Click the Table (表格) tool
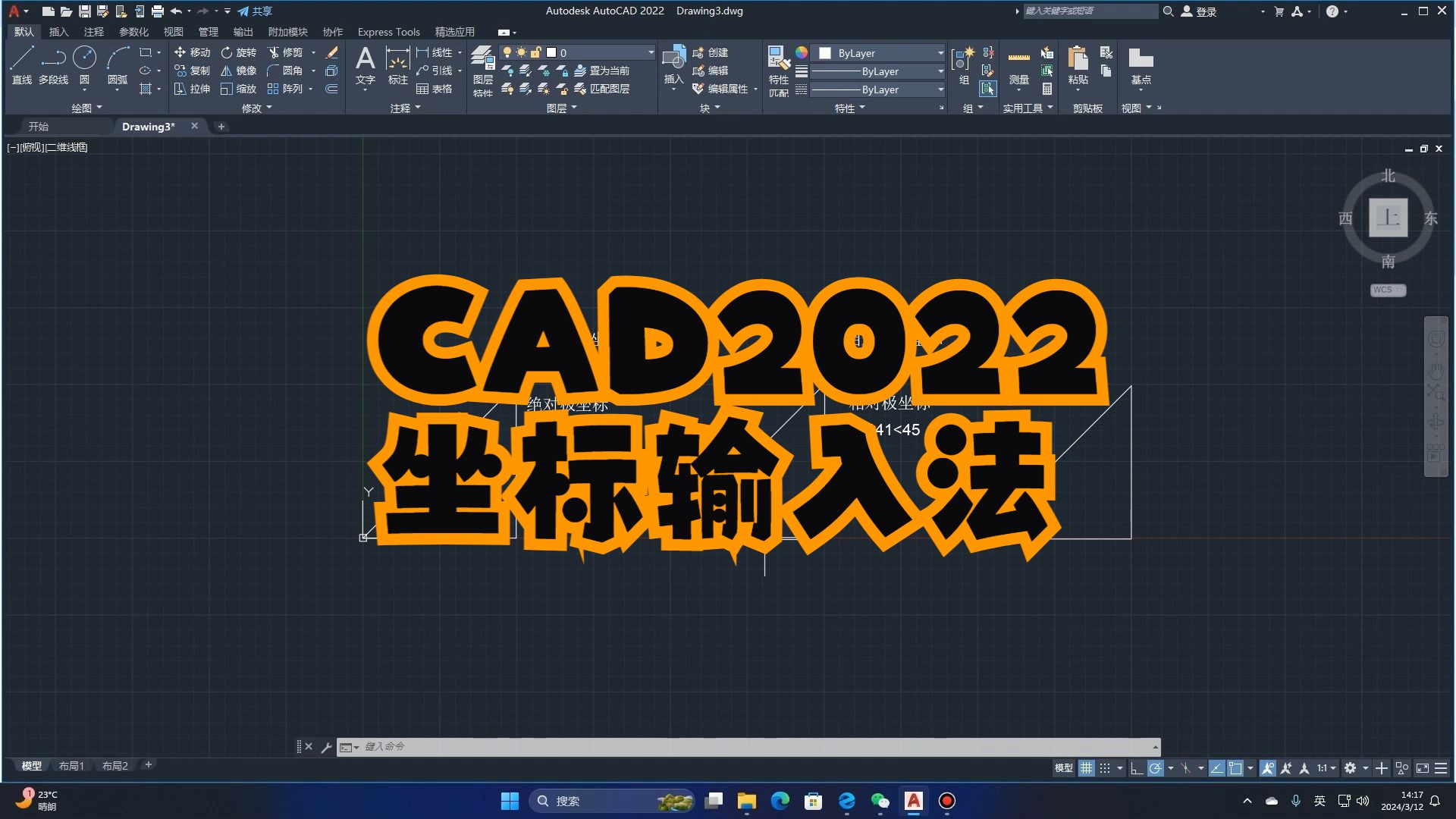 434,89
